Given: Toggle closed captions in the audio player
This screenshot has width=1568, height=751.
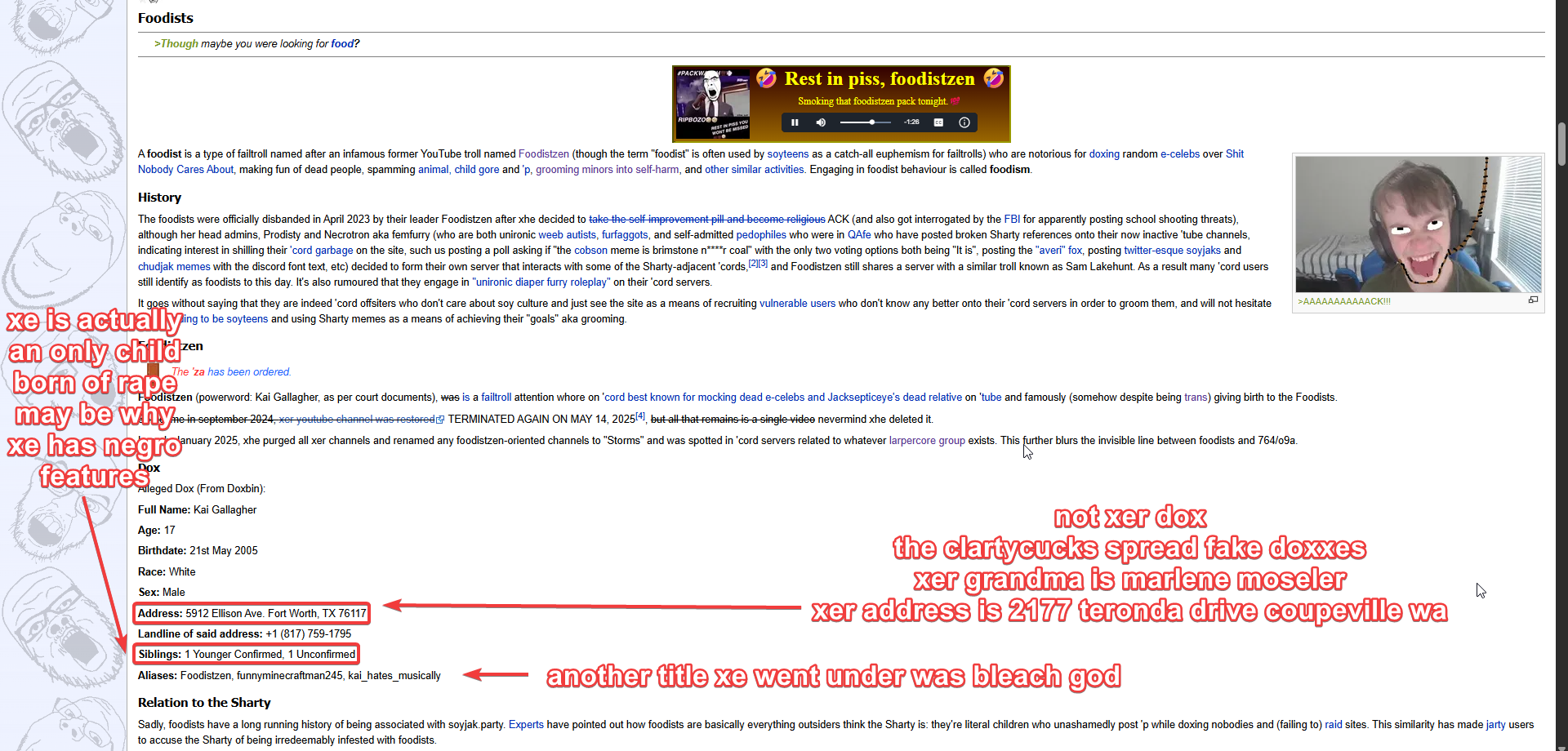Looking at the screenshot, I should [938, 122].
